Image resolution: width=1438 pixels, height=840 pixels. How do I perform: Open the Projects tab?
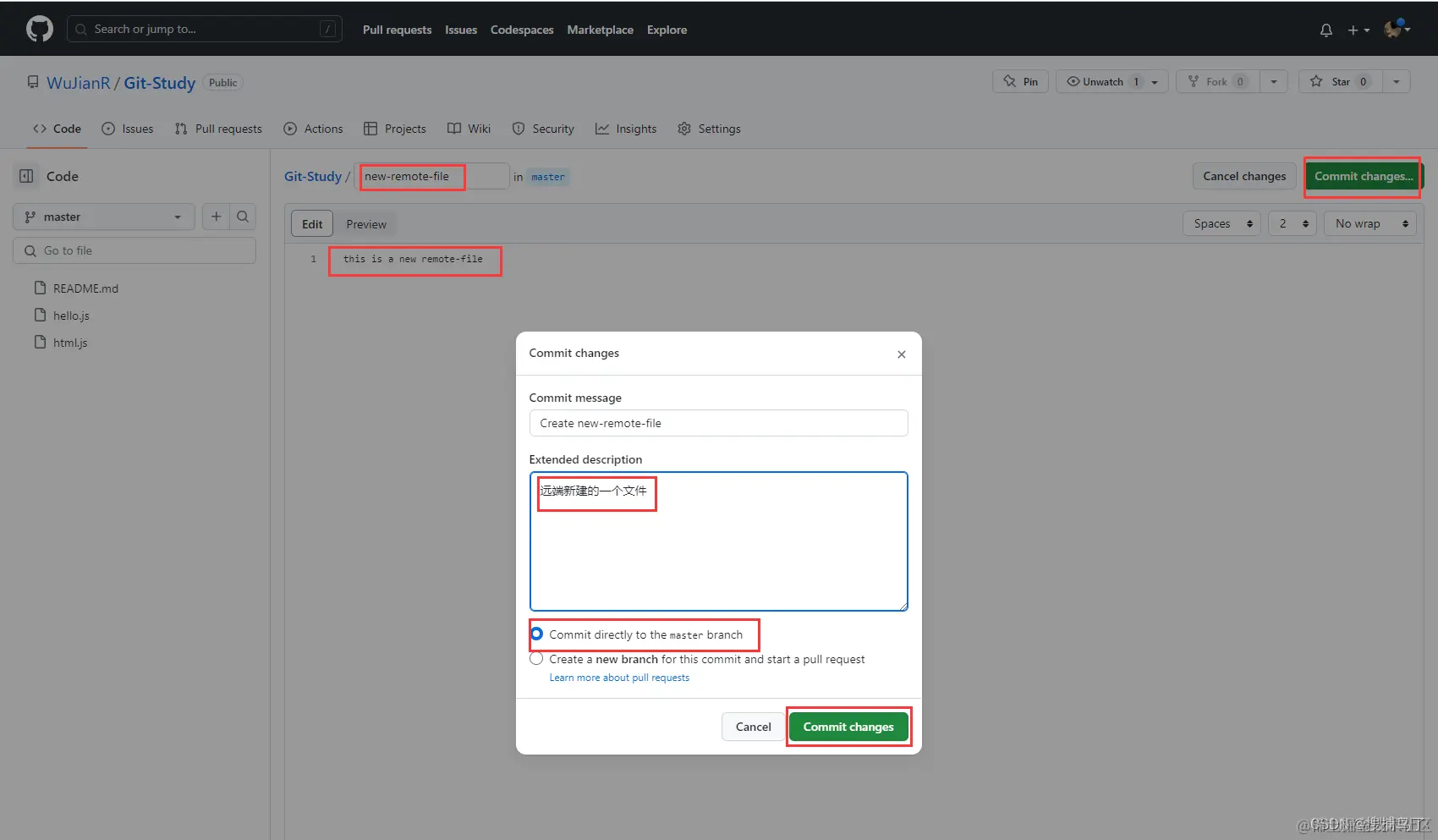(x=395, y=129)
